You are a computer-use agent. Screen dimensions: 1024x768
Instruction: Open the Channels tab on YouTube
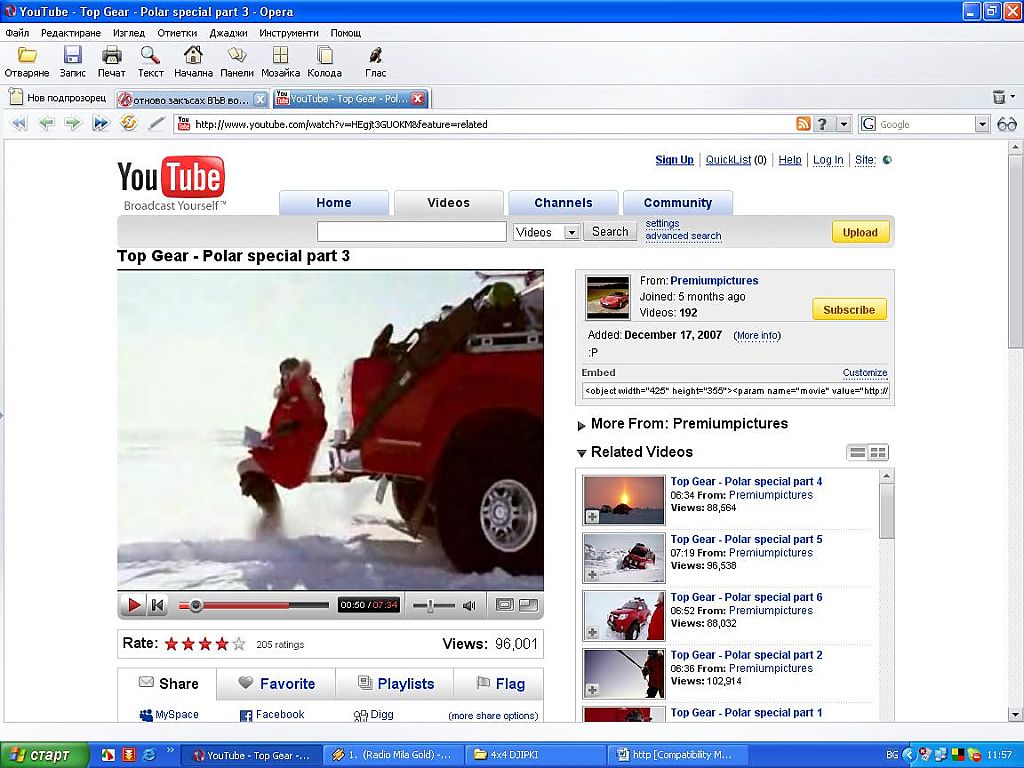tap(563, 203)
